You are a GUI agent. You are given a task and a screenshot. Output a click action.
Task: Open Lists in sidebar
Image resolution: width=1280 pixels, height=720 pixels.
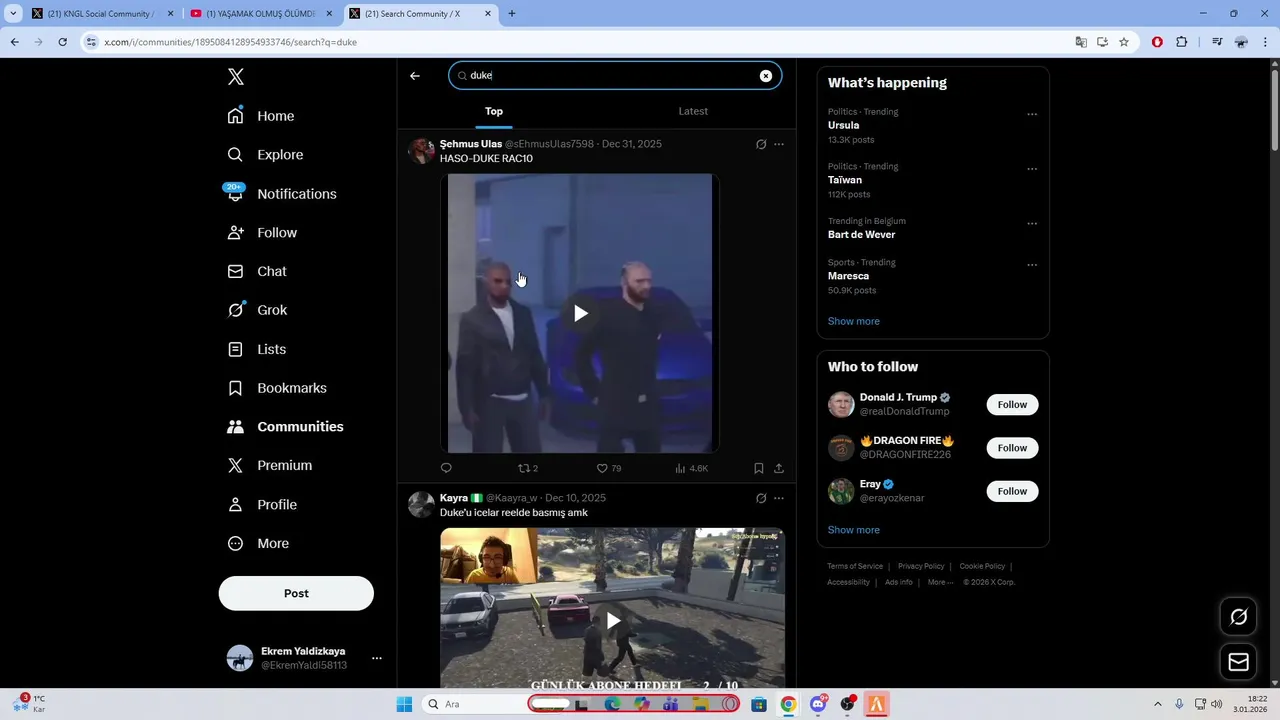[257, 349]
